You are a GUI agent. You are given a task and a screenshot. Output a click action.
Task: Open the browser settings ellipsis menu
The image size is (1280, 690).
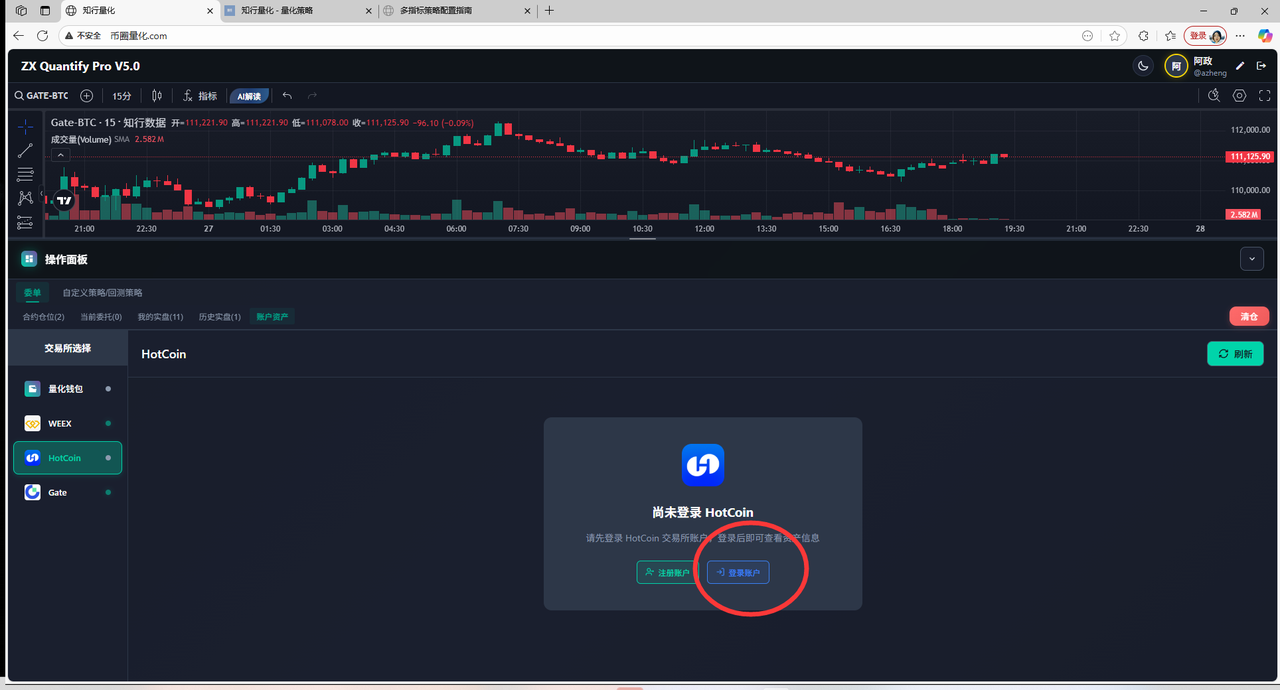pyautogui.click(x=1241, y=35)
